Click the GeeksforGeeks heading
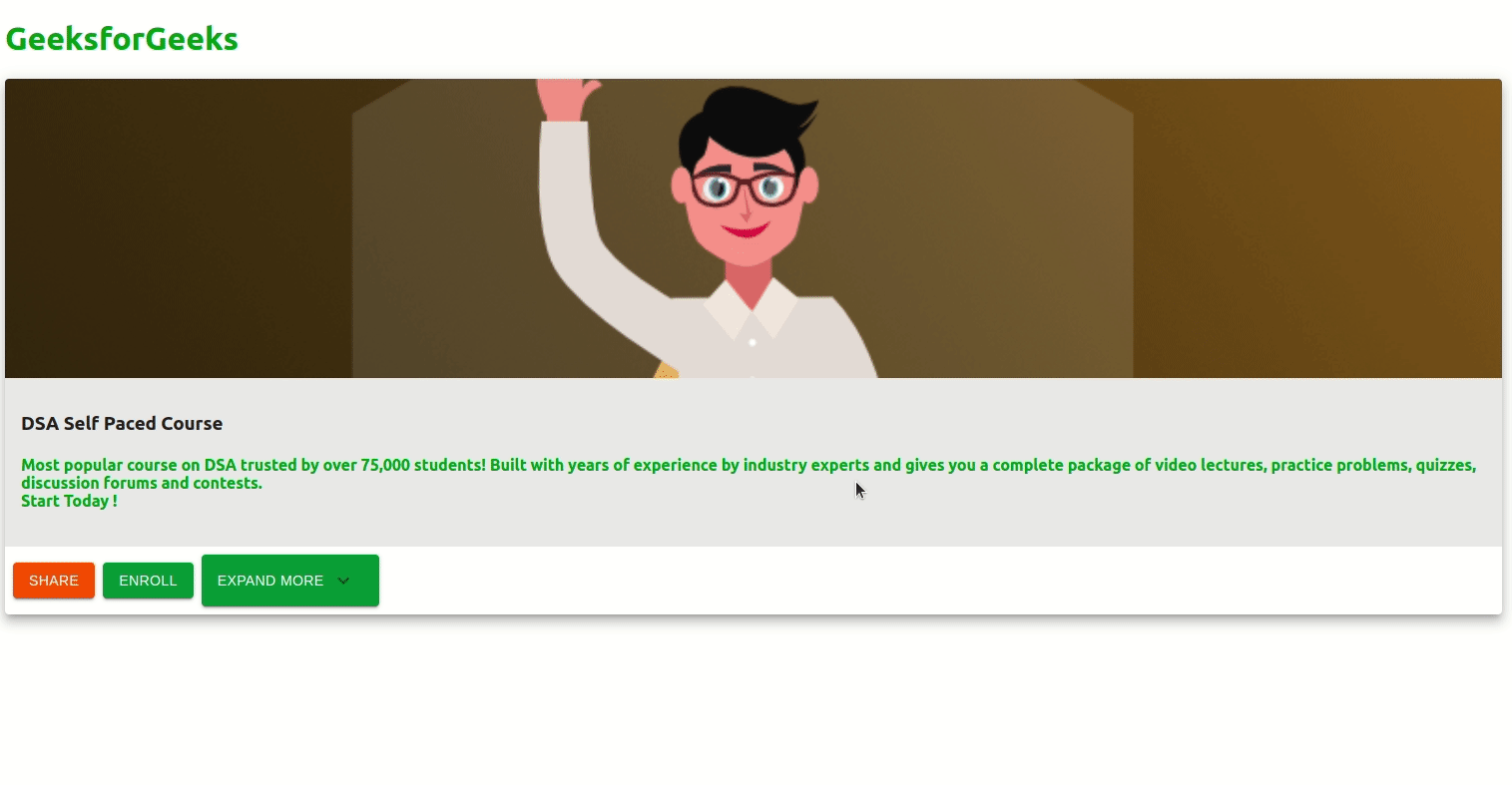1512x785 pixels. point(122,39)
